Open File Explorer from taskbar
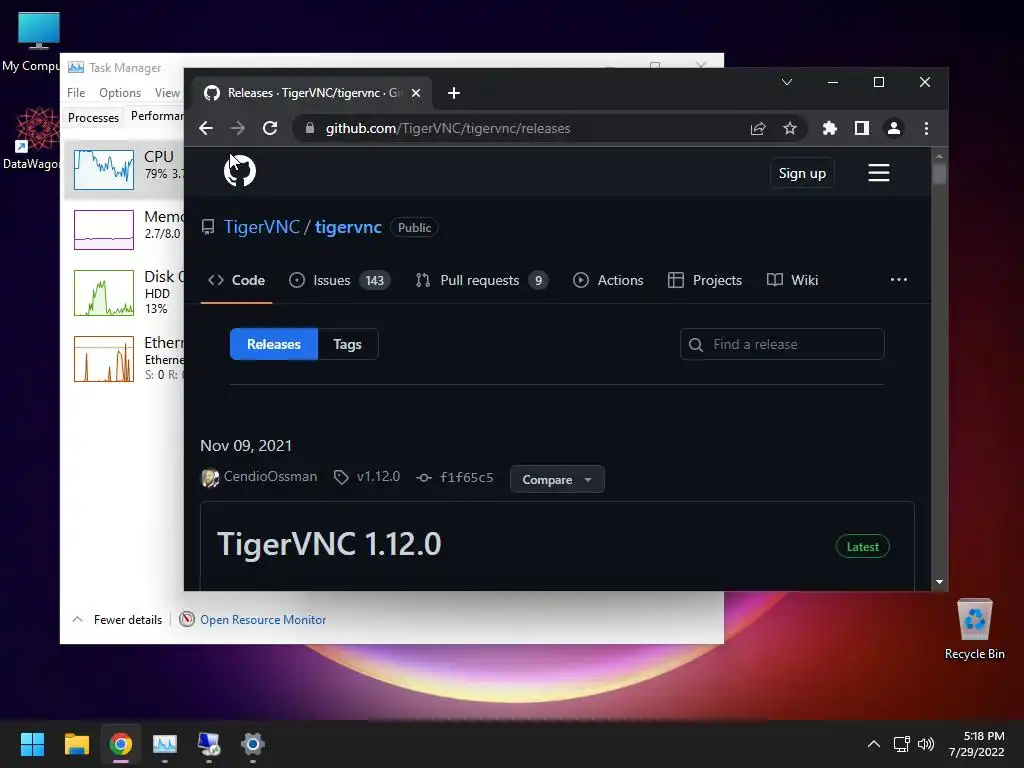Screen dimensions: 1024x768 click(x=76, y=744)
